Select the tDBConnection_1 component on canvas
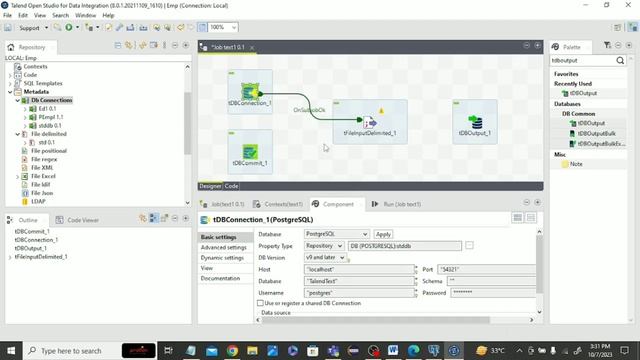The width and height of the screenshot is (640, 360). (x=250, y=92)
